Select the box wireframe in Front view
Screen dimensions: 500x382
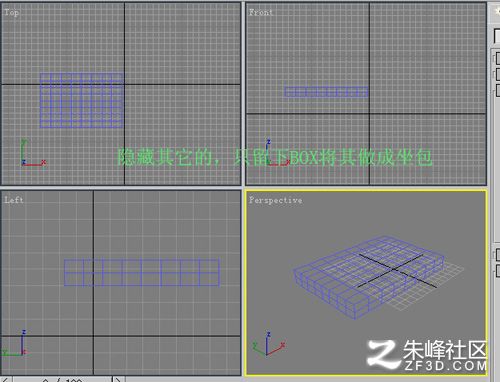click(x=326, y=92)
